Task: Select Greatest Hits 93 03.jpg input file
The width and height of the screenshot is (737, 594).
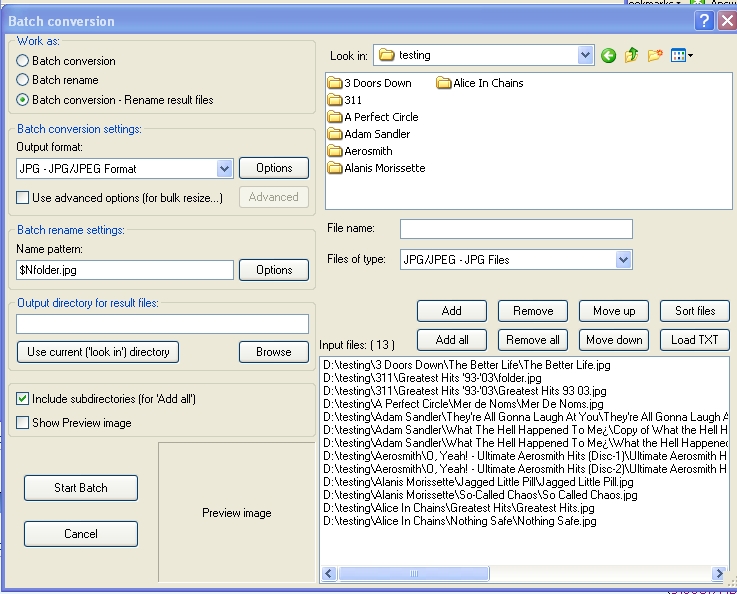Action: tap(464, 391)
